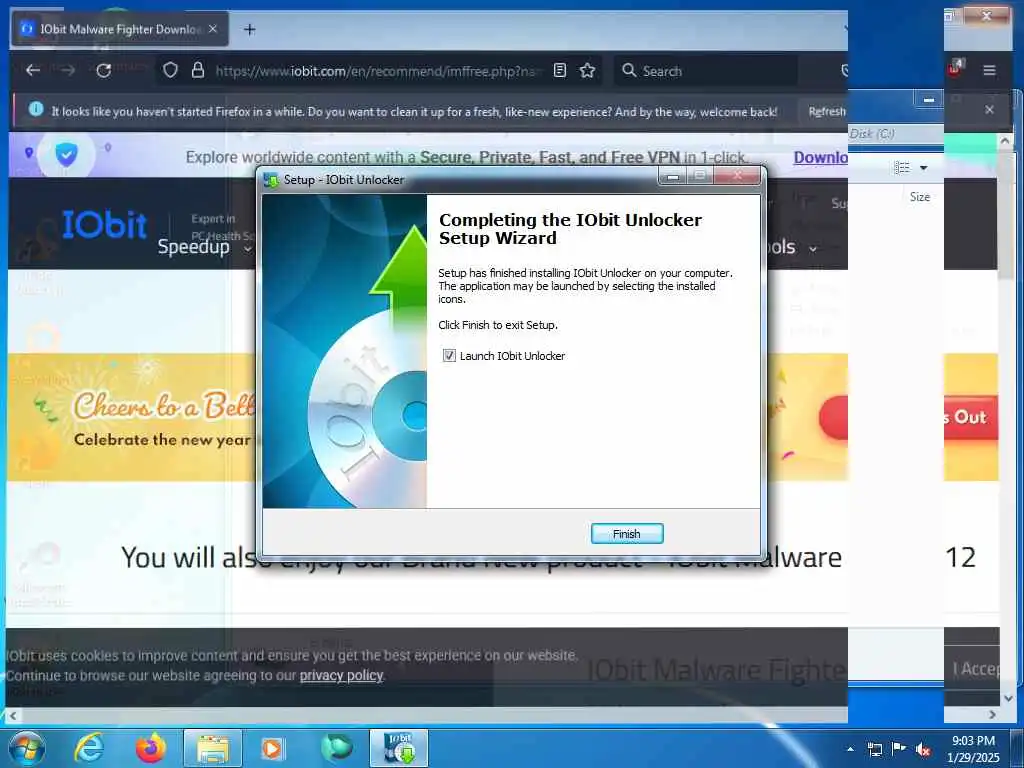Show hidden system tray icons

850,749
